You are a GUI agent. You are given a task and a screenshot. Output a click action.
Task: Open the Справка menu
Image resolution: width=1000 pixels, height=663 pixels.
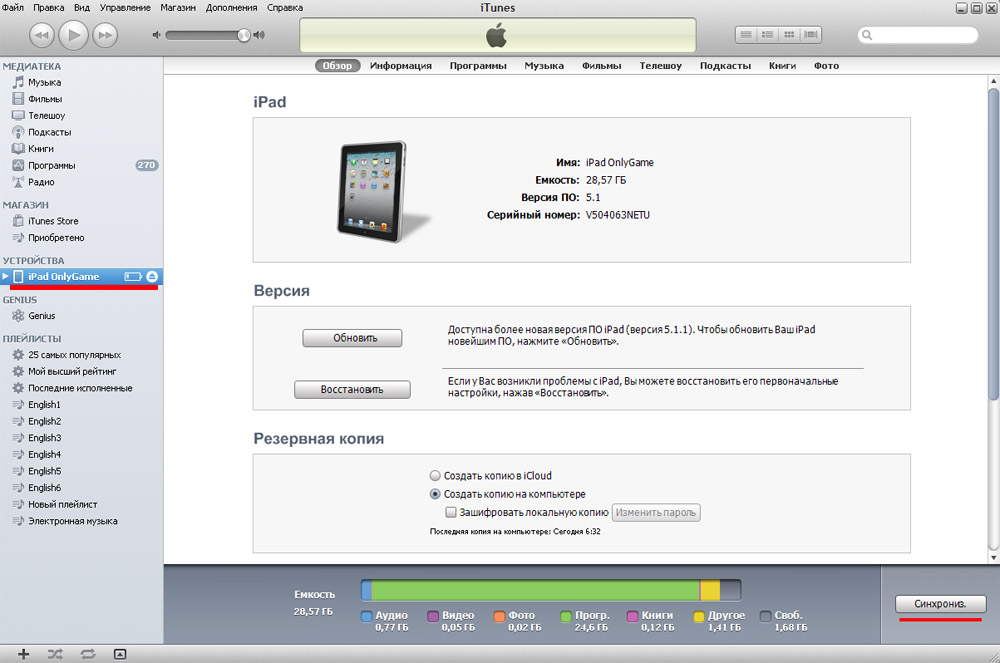click(x=285, y=8)
